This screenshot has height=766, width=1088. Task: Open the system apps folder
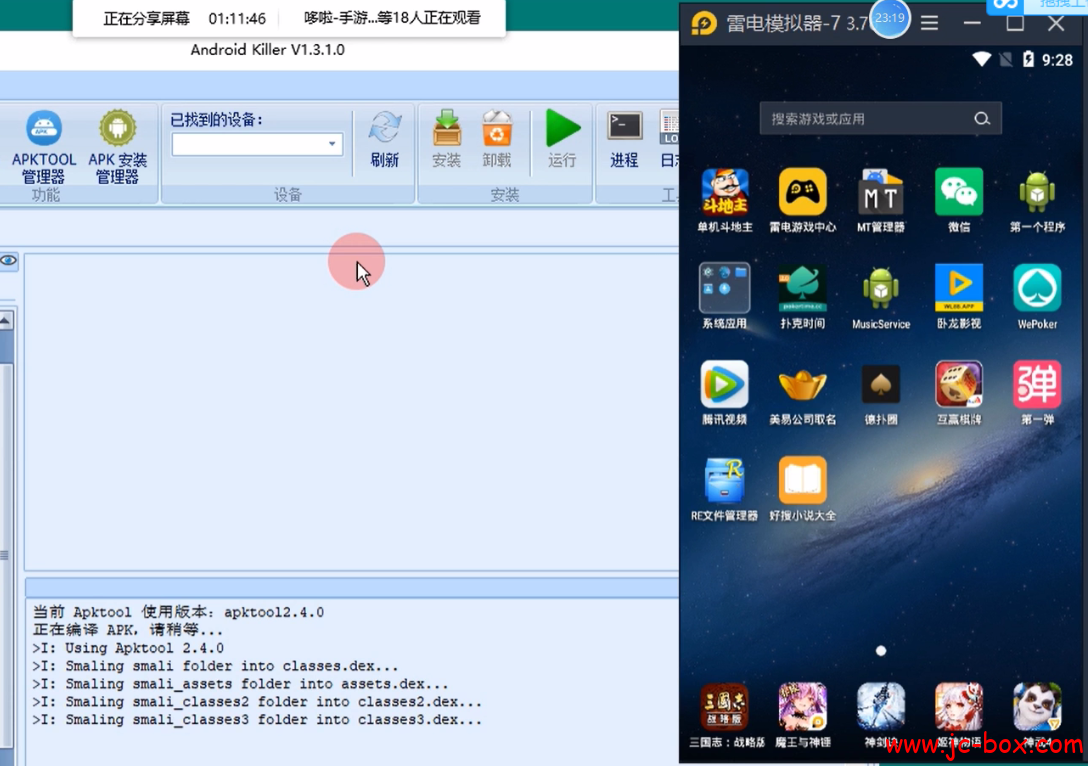725,290
